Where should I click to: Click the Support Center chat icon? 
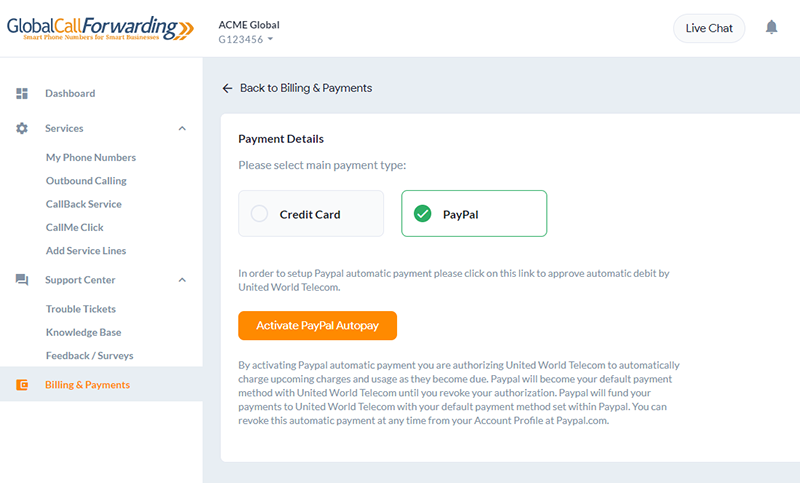pyautogui.click(x=22, y=279)
